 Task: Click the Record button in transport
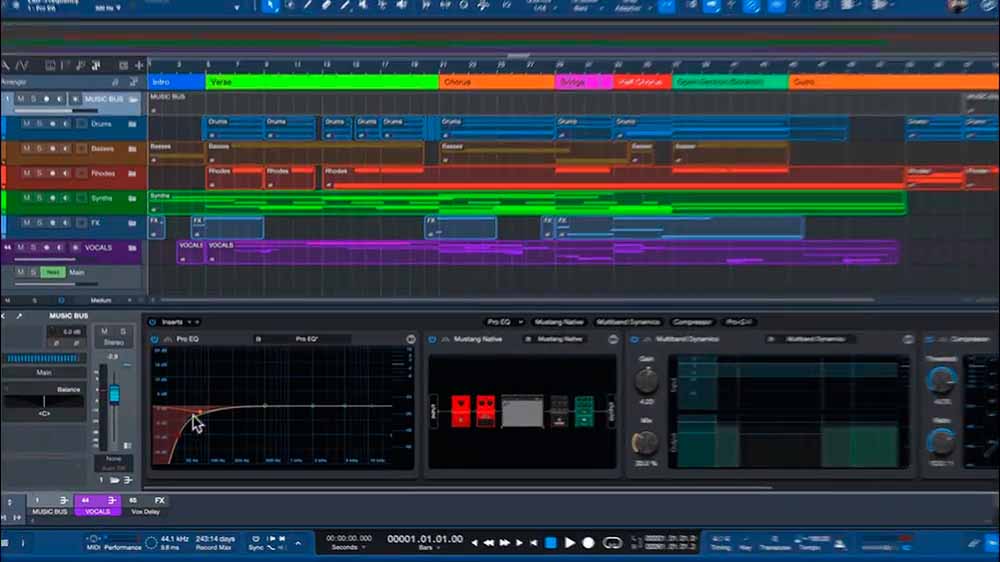588,543
